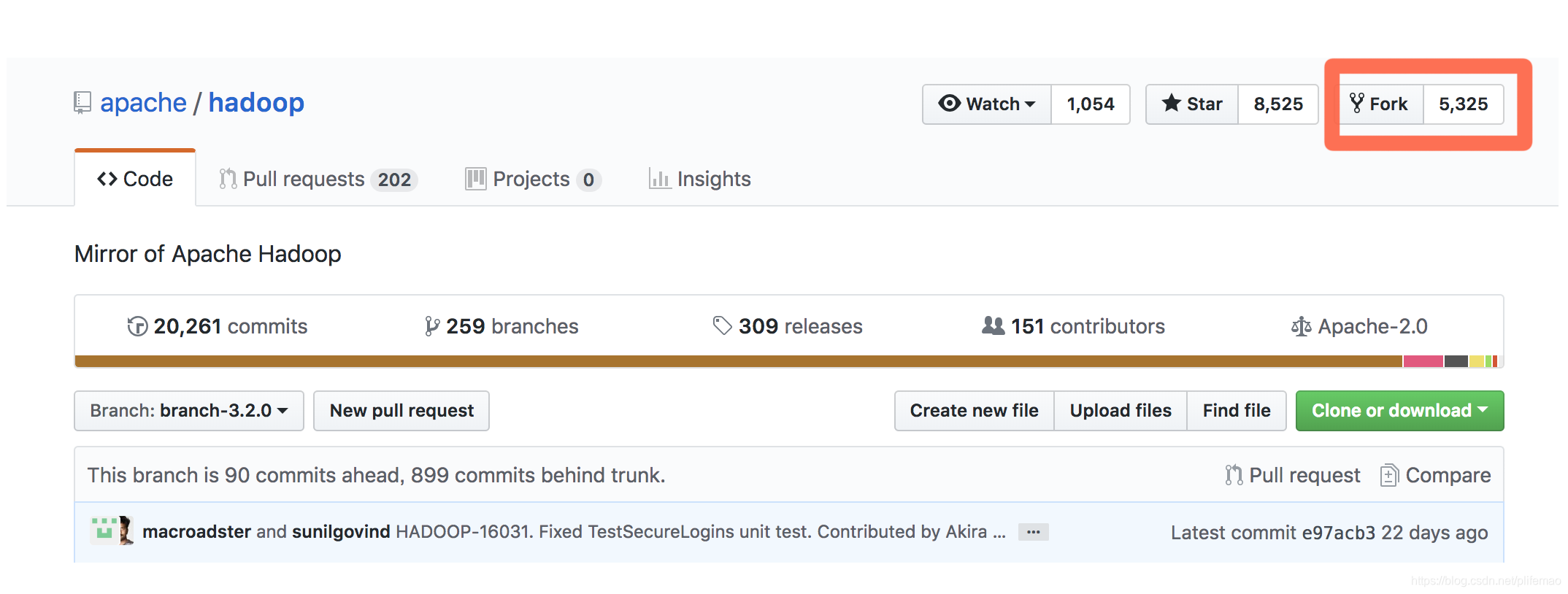Viewport: 1568px width, 594px height.
Task: Click the New pull request button
Action: click(x=401, y=411)
